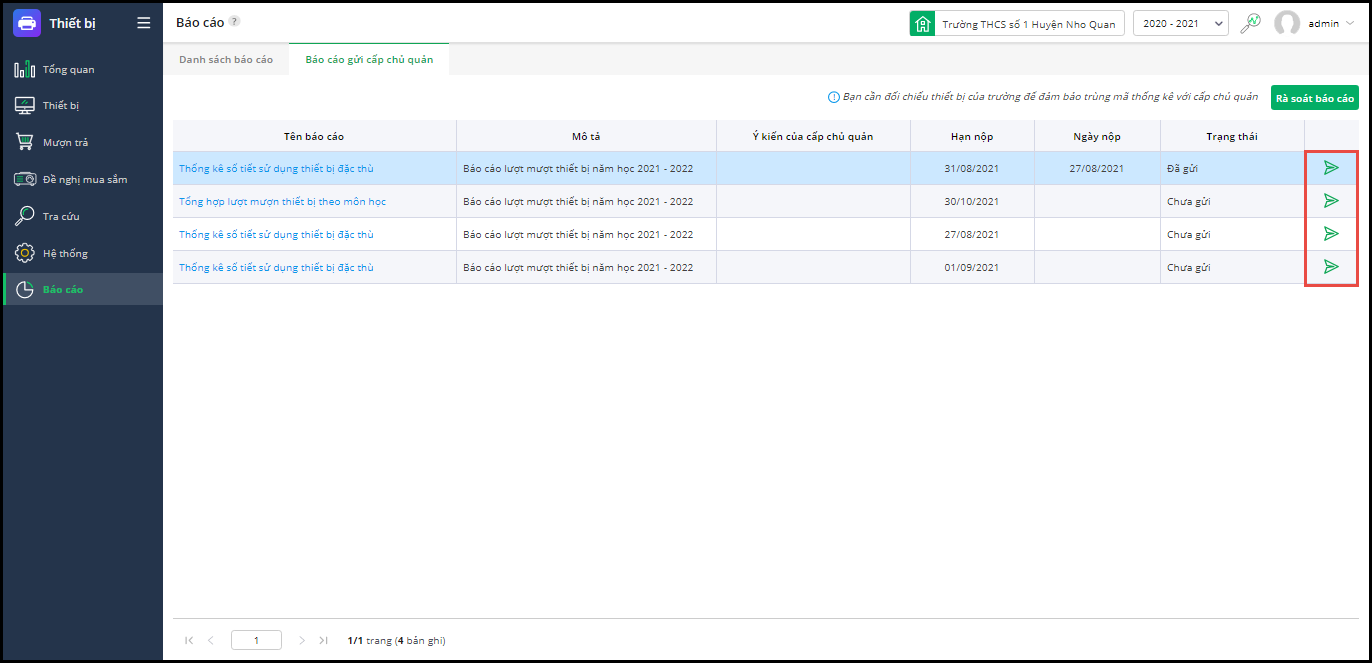The height and width of the screenshot is (663, 1372).
Task: Click the page number input field
Action: point(256,640)
